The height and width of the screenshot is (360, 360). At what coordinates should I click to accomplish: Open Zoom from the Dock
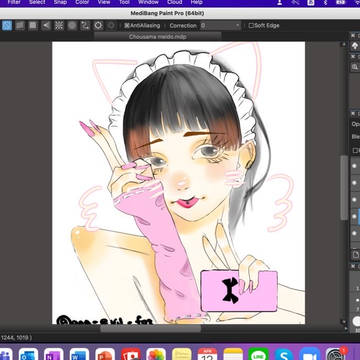pyautogui.click(x=310, y=354)
